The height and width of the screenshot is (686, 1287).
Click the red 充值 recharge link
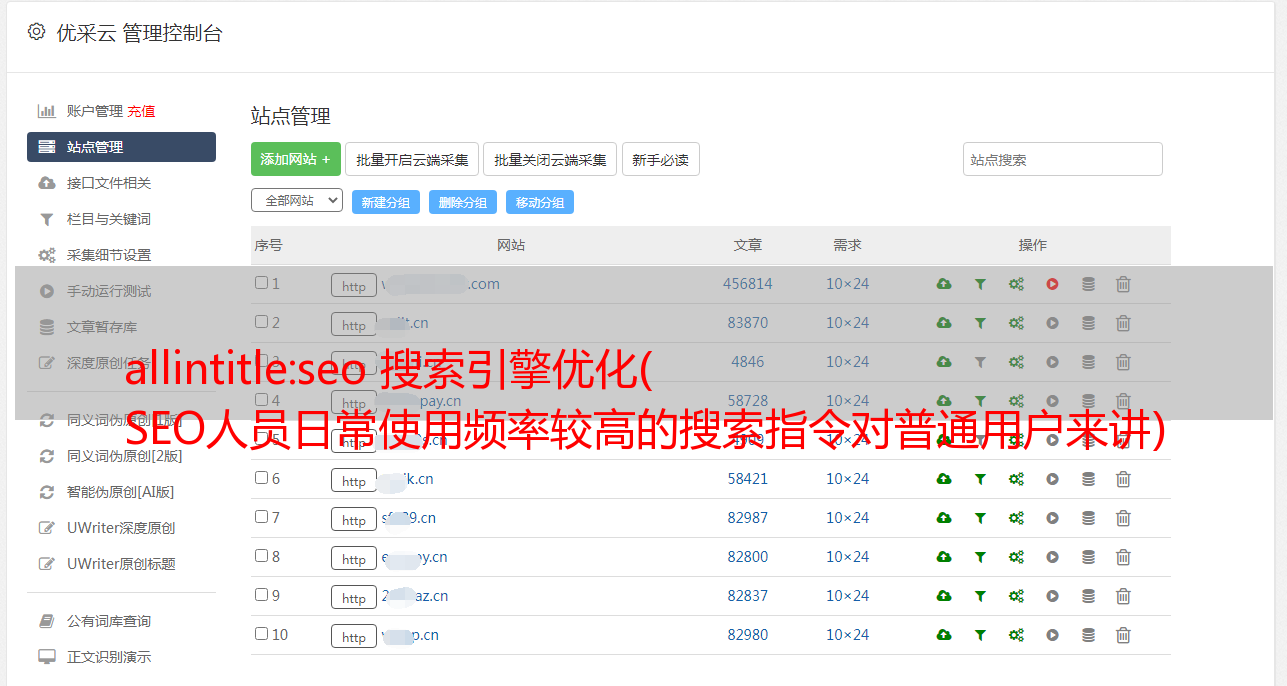[x=141, y=111]
